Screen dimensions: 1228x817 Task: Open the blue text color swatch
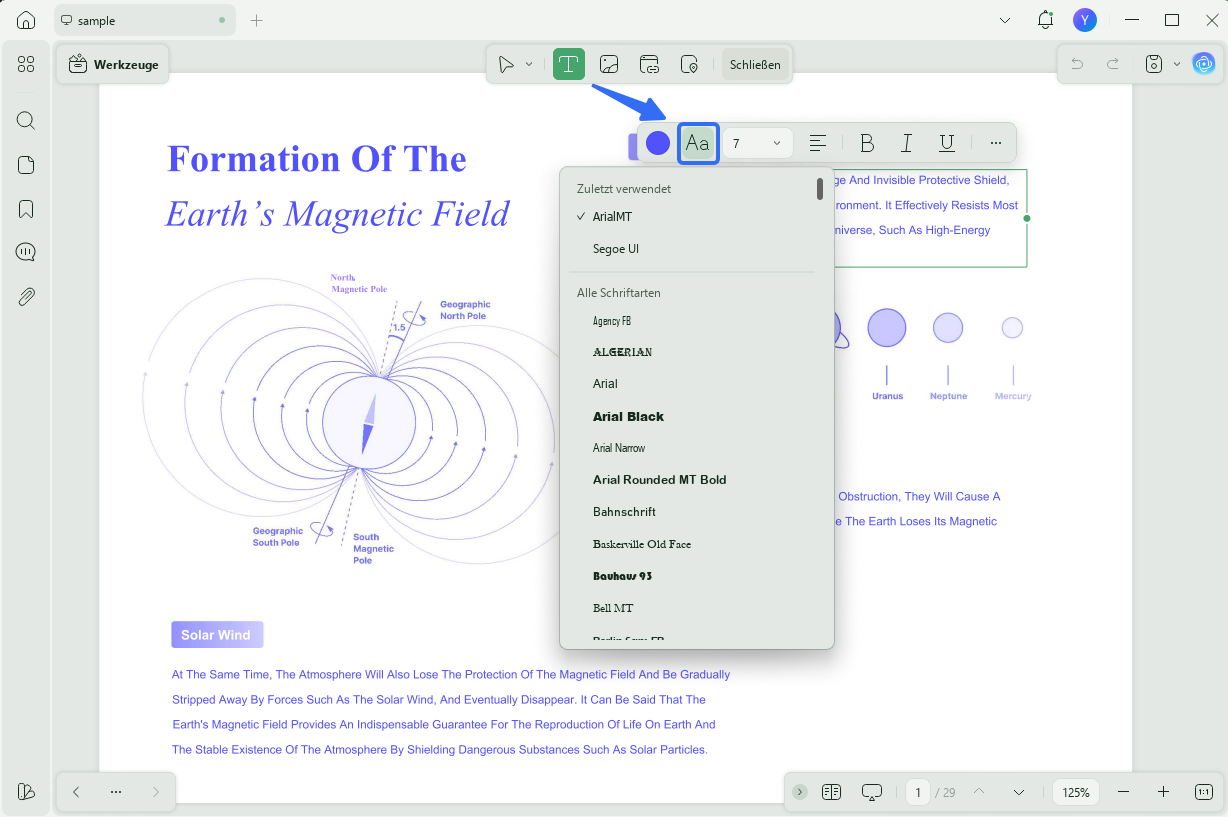(658, 143)
